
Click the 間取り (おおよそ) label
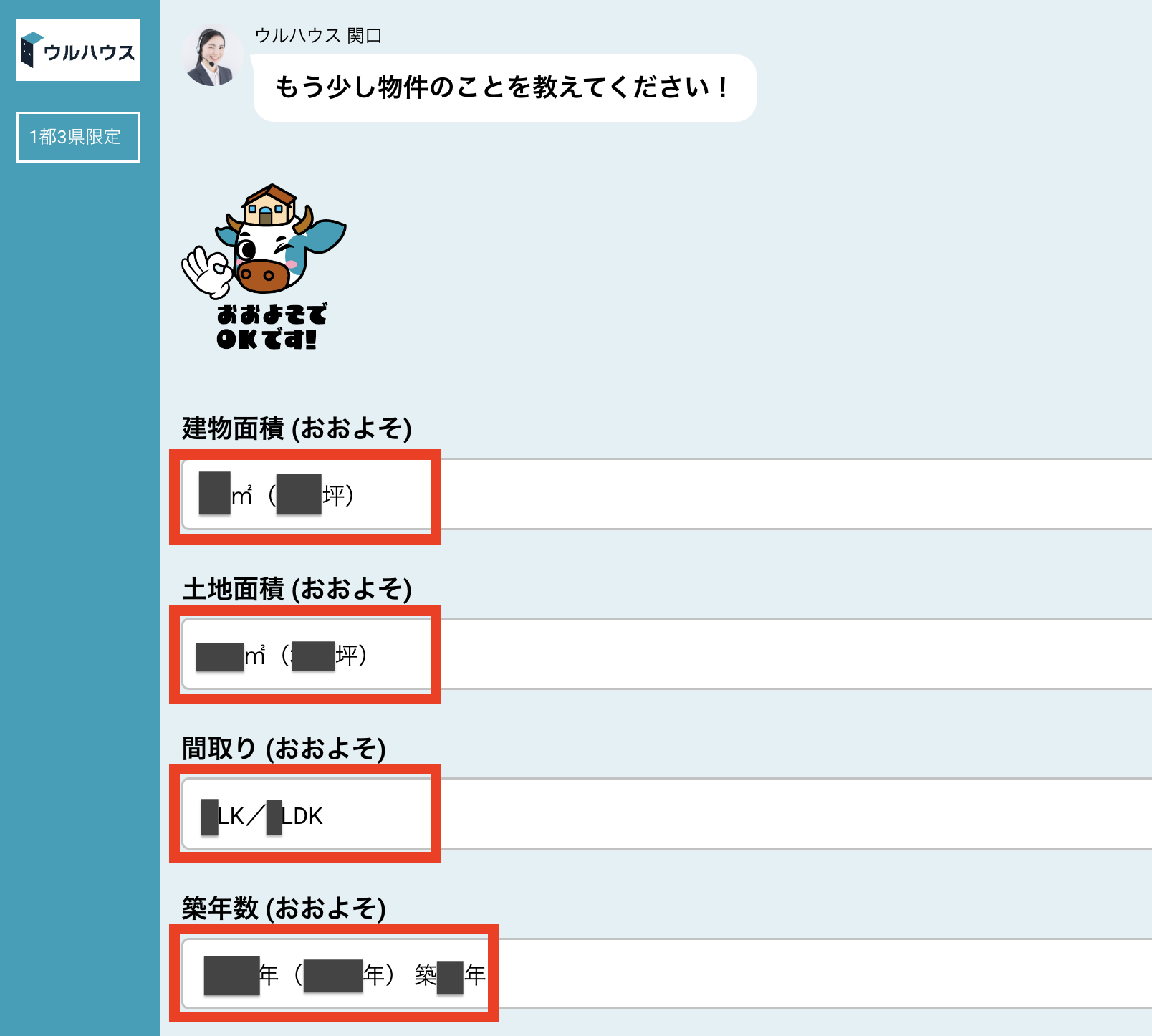pos(284,749)
